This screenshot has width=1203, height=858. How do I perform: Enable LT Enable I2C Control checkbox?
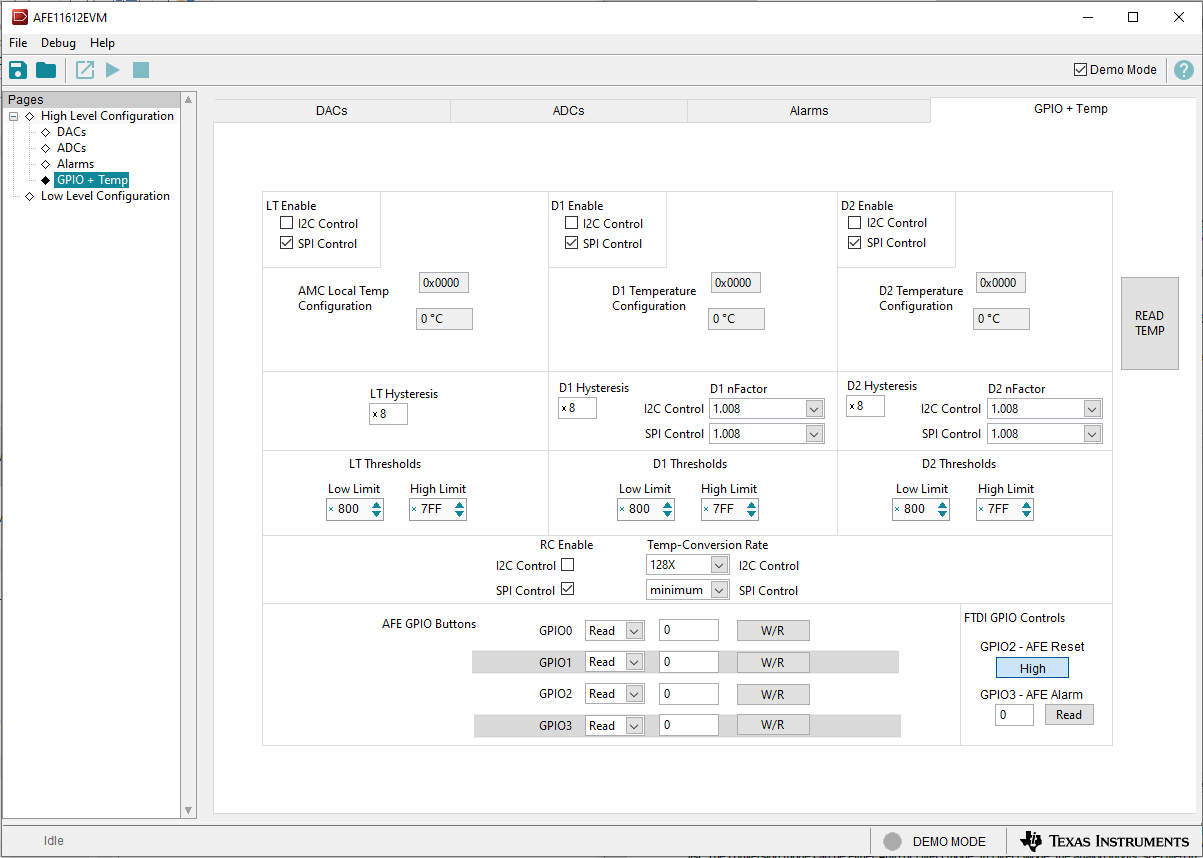pos(286,223)
